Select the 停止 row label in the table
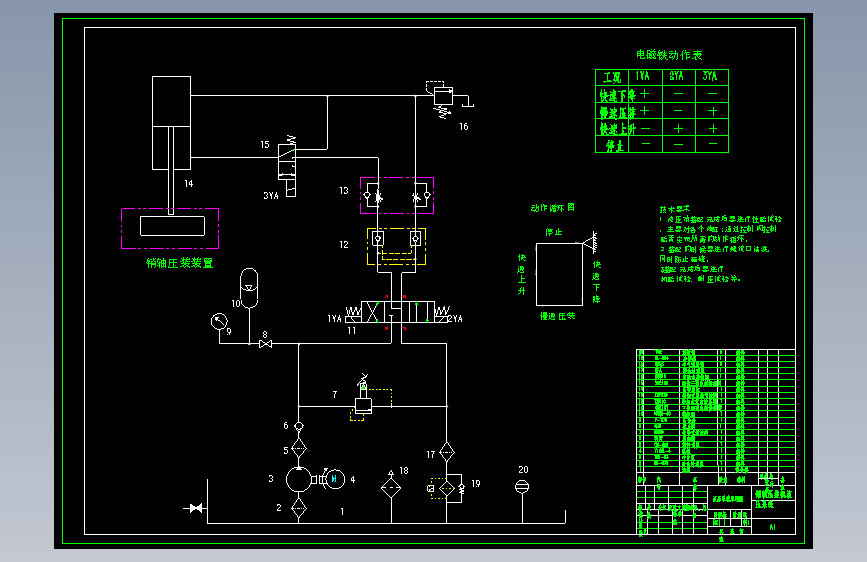The width and height of the screenshot is (867, 562). (614, 146)
